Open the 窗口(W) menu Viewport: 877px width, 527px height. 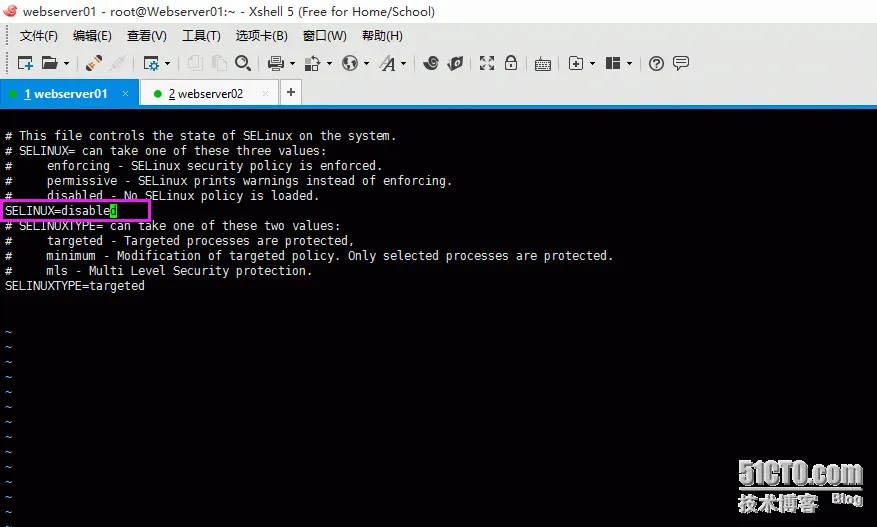click(x=324, y=36)
